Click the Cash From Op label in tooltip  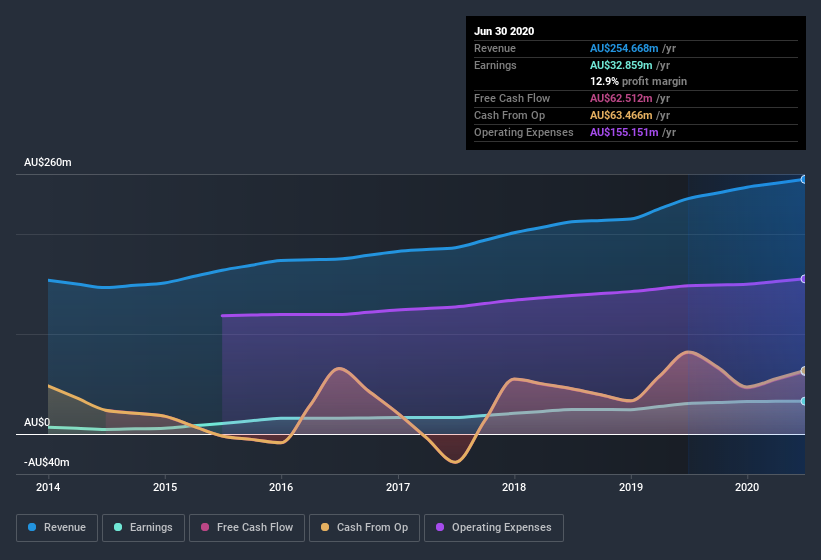(x=509, y=115)
